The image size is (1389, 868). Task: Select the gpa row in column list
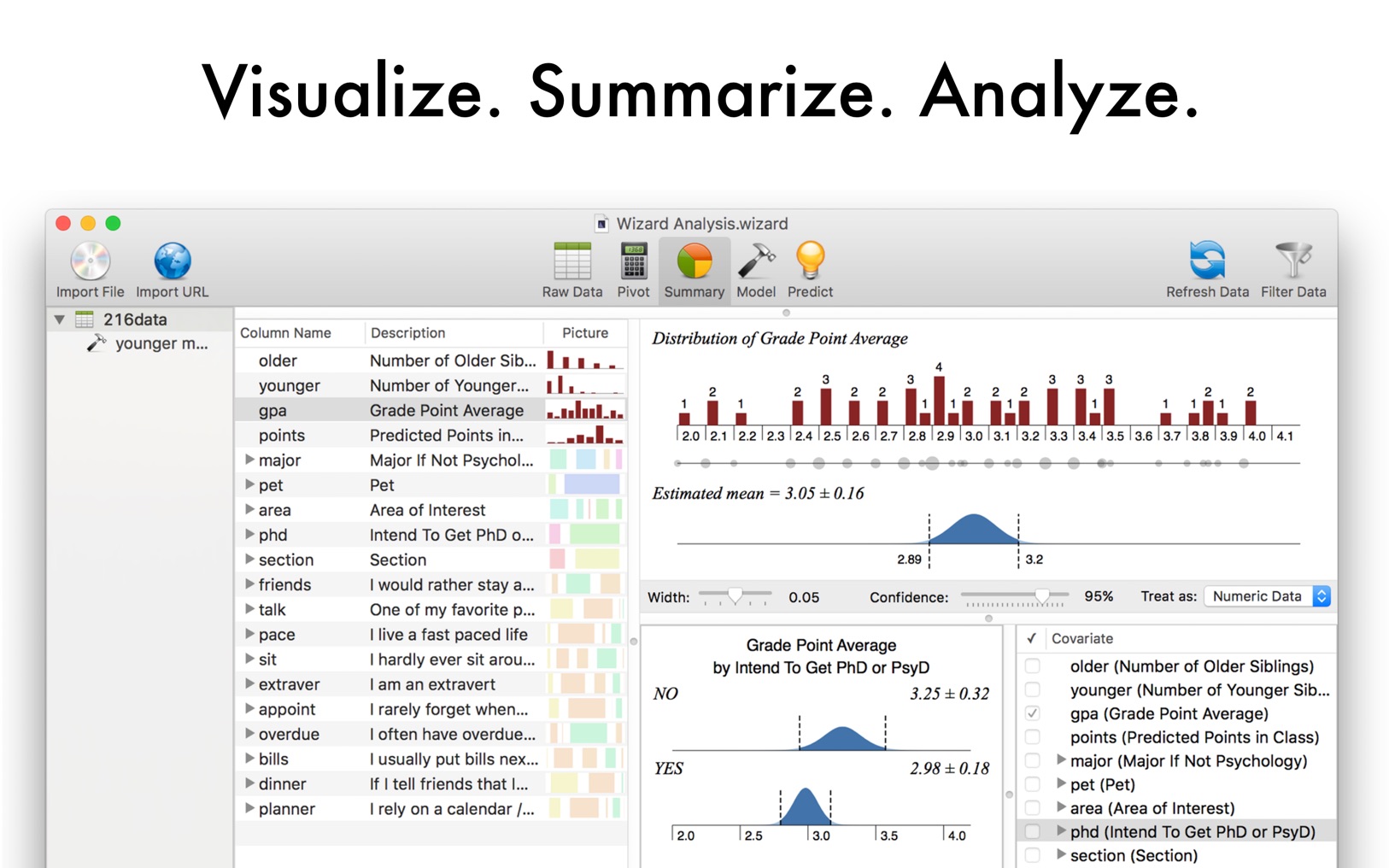(x=431, y=410)
